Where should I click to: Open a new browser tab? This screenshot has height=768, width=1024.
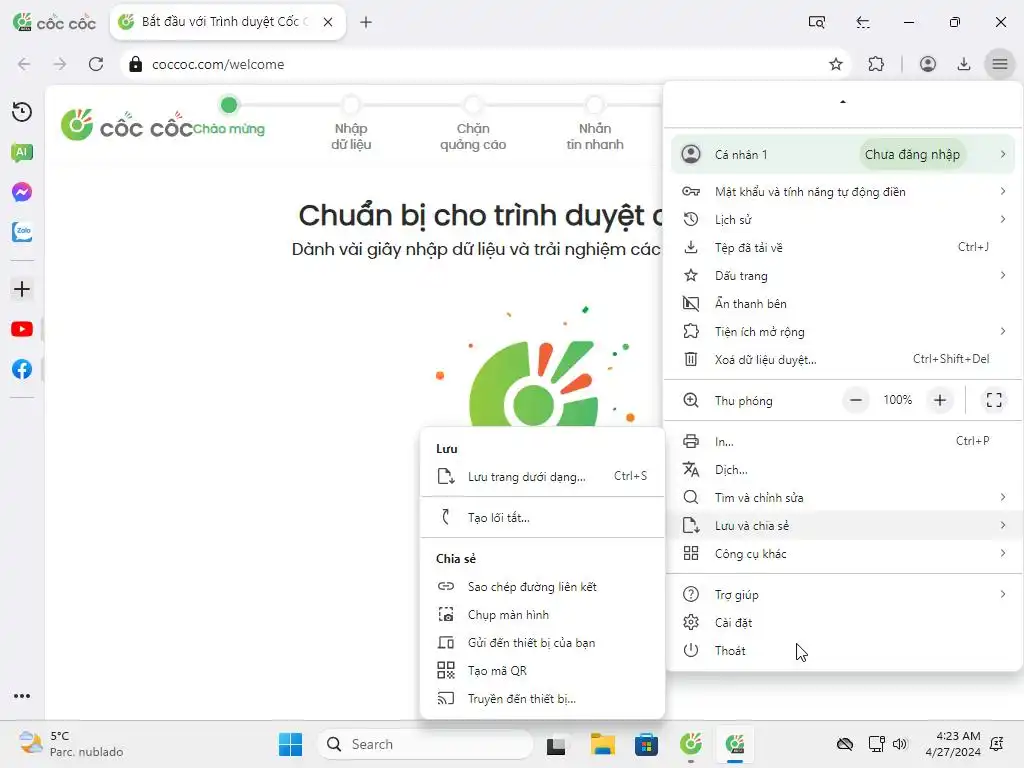(366, 22)
